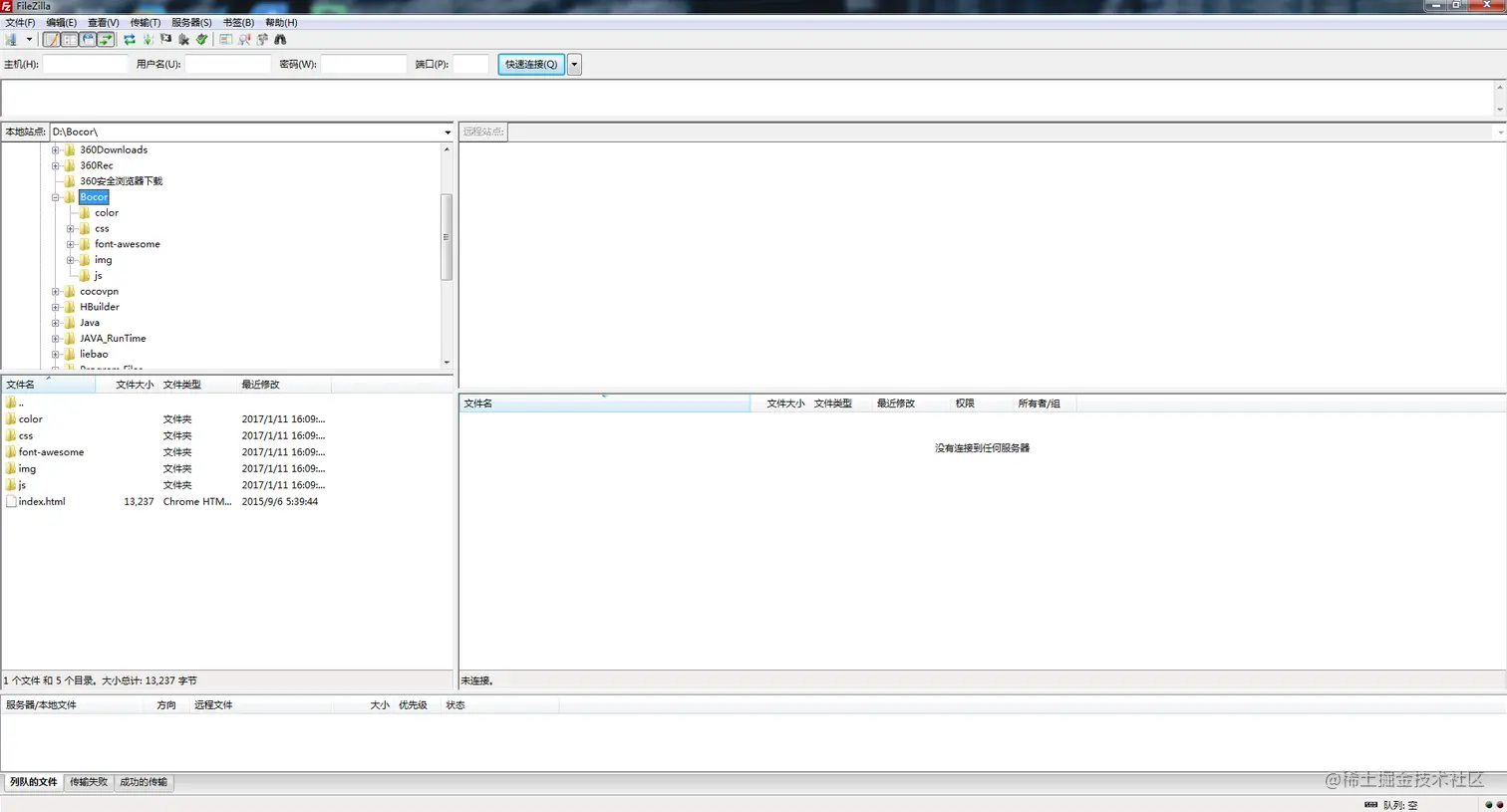
Task: Toggle the local directory tree display
Action: coord(70,40)
